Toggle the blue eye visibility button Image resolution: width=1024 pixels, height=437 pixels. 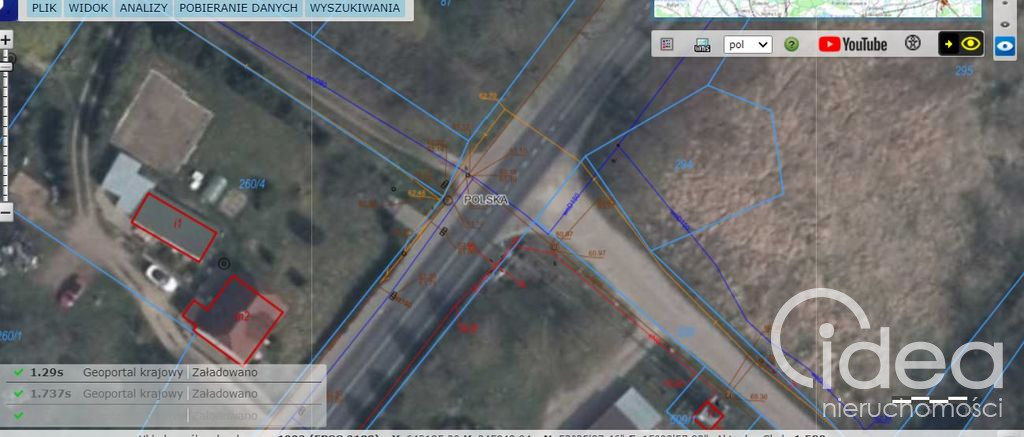[1004, 46]
